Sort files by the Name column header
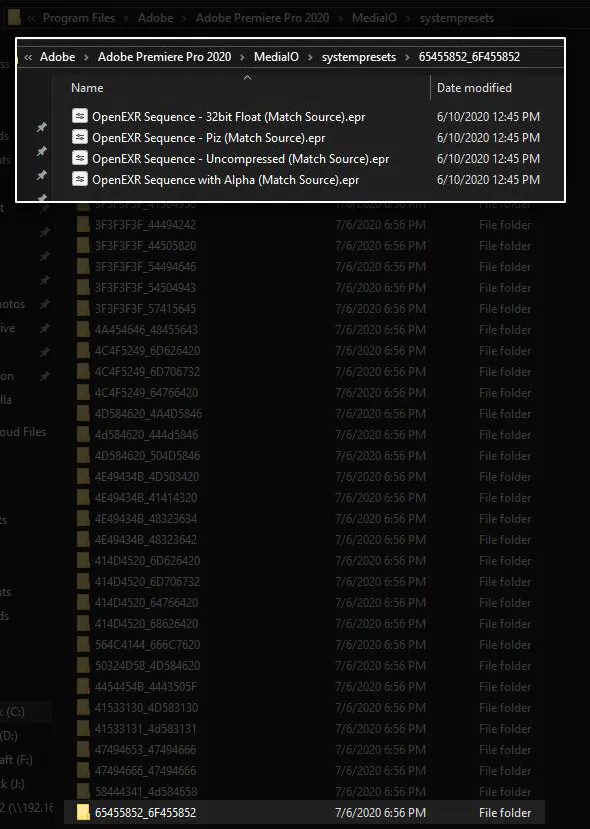The image size is (590, 829). click(x=87, y=88)
